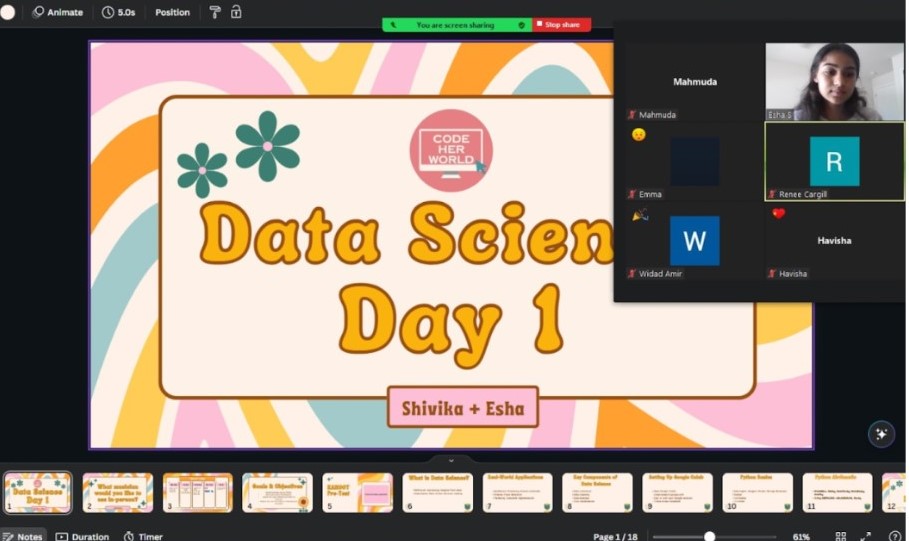
Task: Open the Position menu
Action: click(172, 12)
